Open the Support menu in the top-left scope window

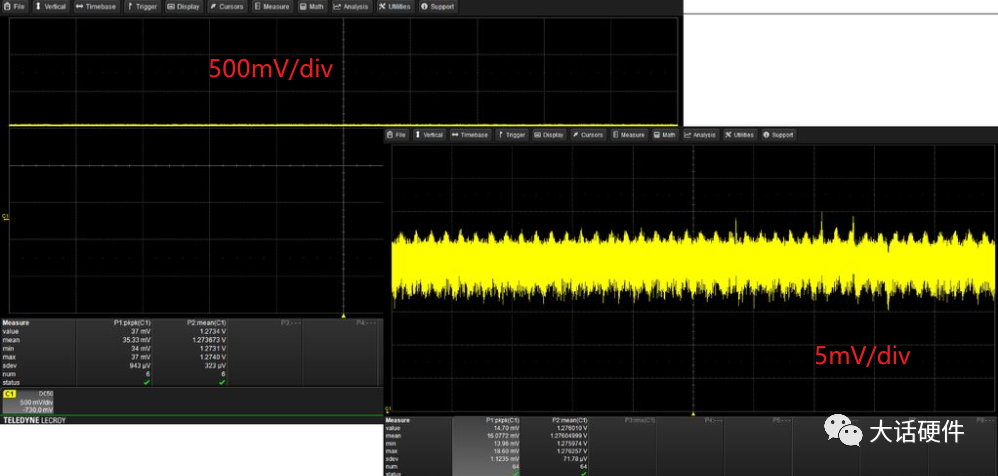tap(438, 6)
